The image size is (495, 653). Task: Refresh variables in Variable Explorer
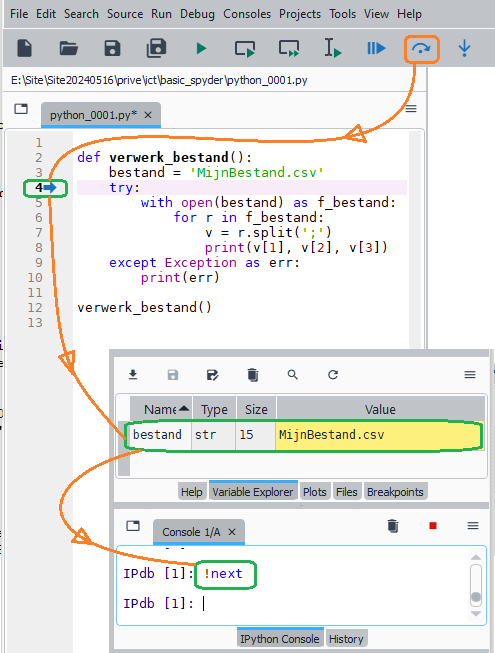[x=333, y=375]
